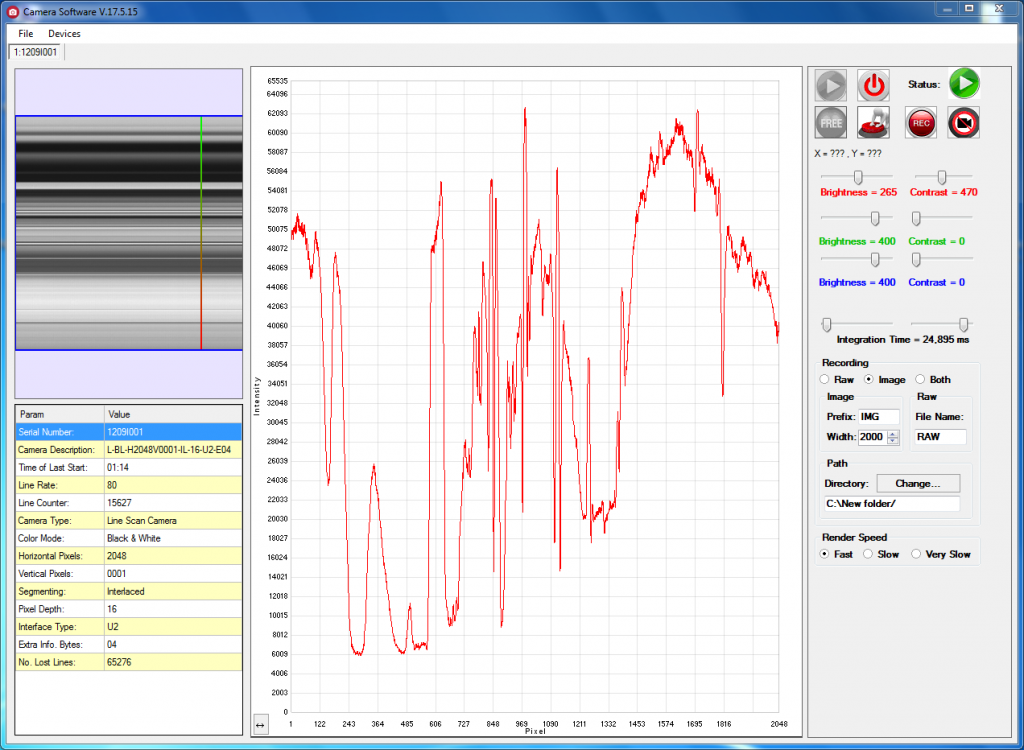This screenshot has width=1024, height=750.
Task: Select Raw recording radio button
Action: 825,379
